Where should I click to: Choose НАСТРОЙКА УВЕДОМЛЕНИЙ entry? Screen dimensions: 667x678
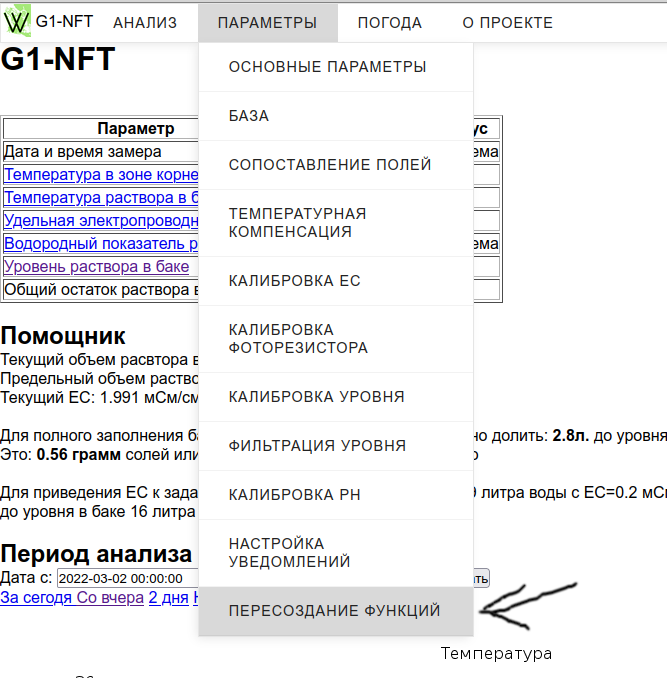point(289,553)
